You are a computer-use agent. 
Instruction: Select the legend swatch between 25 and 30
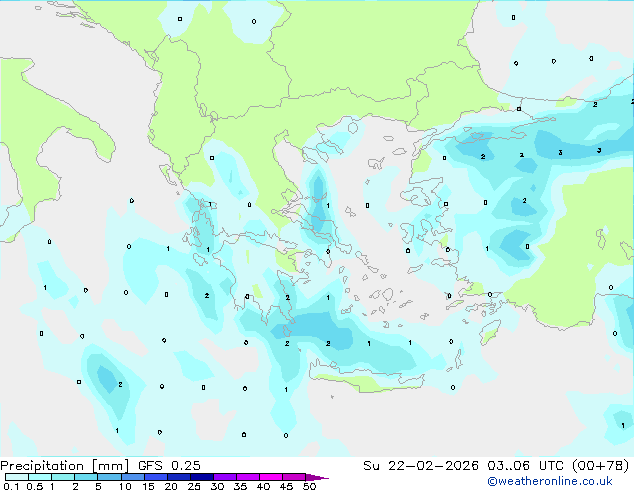tap(201, 477)
